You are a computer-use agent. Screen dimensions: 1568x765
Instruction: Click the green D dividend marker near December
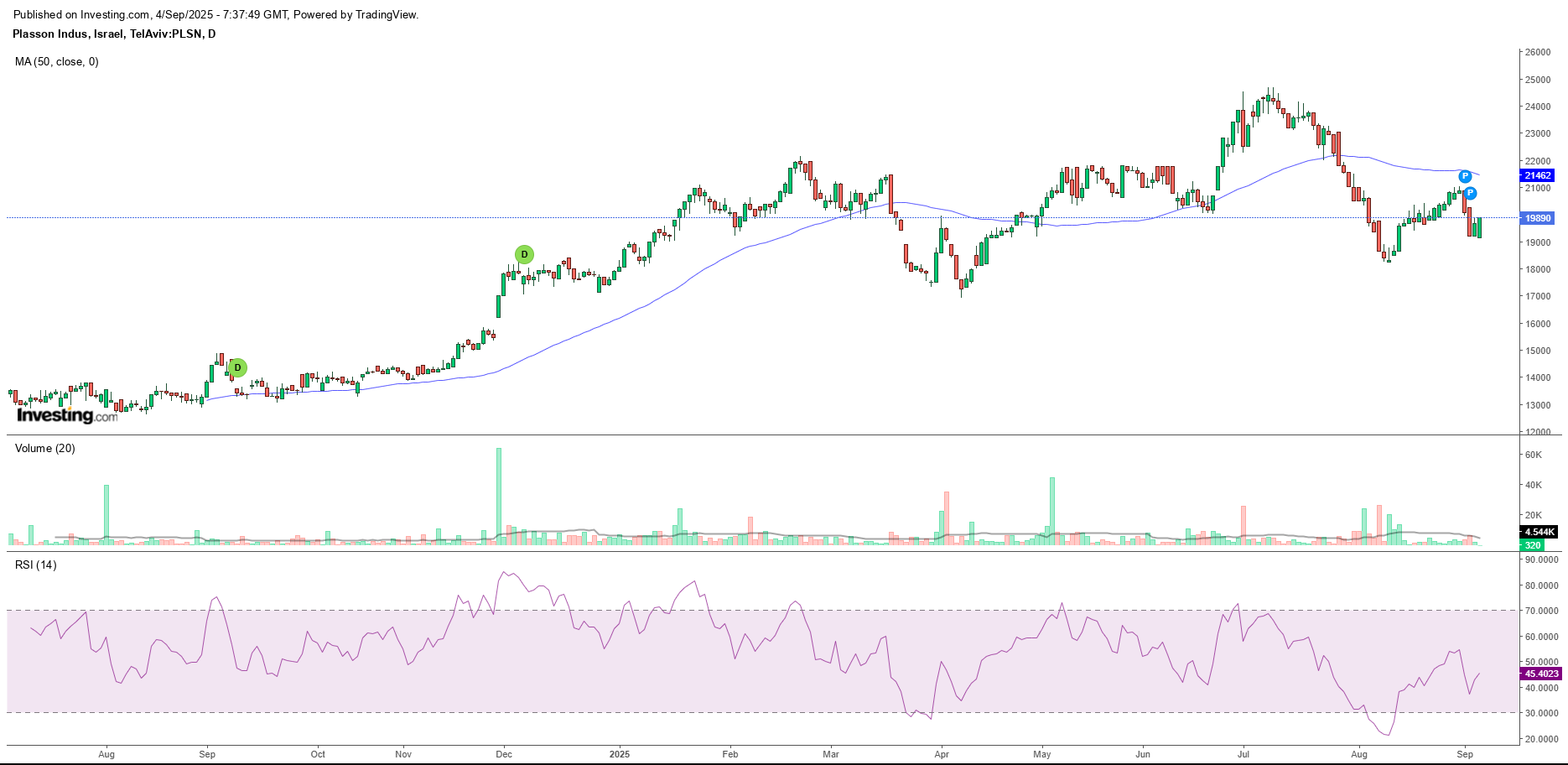click(524, 254)
